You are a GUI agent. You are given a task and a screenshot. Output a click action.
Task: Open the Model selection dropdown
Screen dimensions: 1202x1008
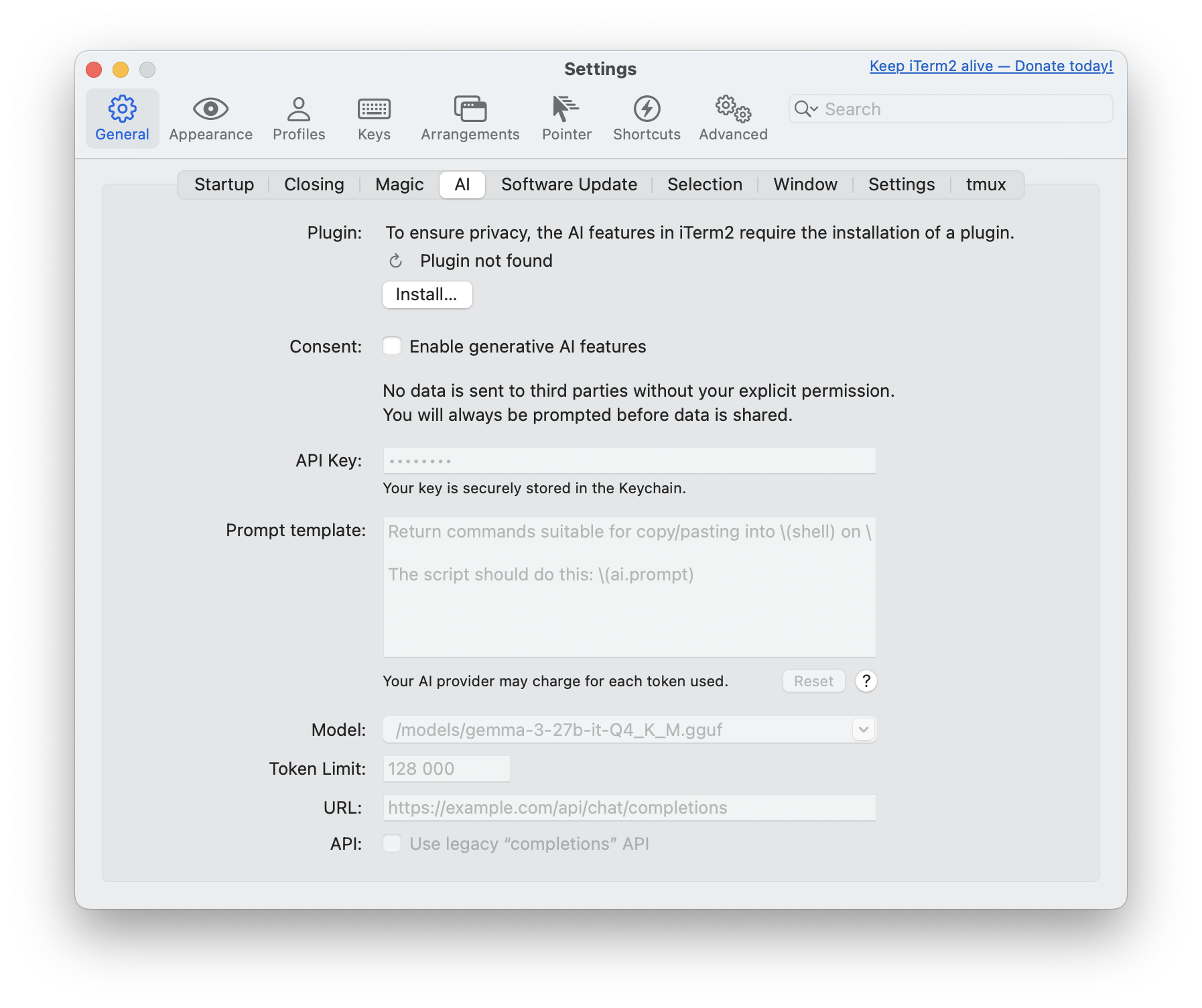[863, 729]
